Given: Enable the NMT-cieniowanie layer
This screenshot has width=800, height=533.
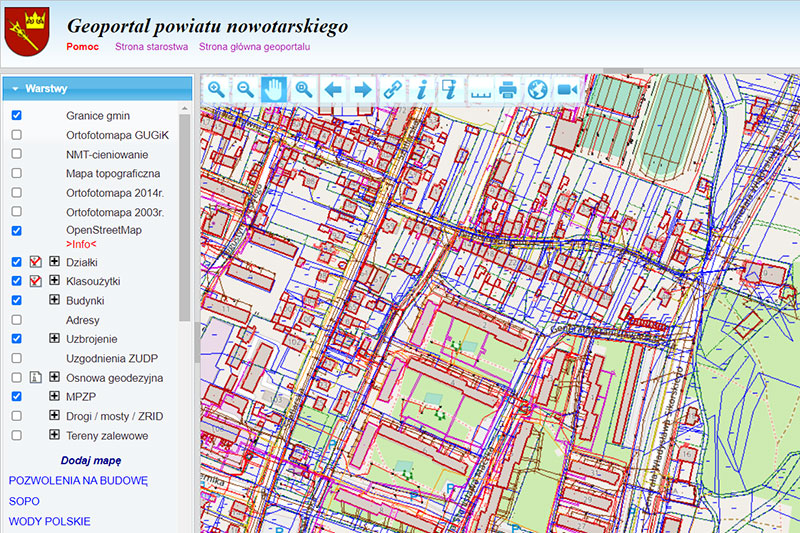Looking at the screenshot, I should coord(16,154).
